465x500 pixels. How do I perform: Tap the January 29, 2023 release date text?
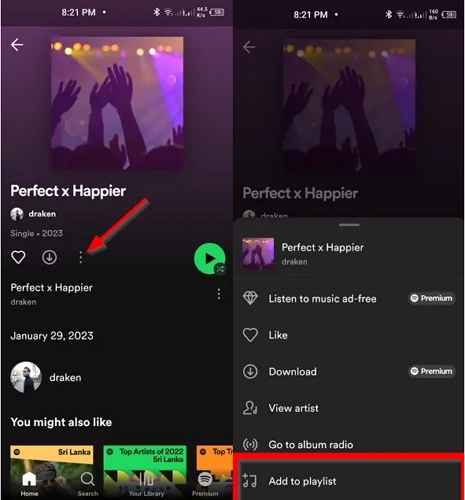pos(52,336)
